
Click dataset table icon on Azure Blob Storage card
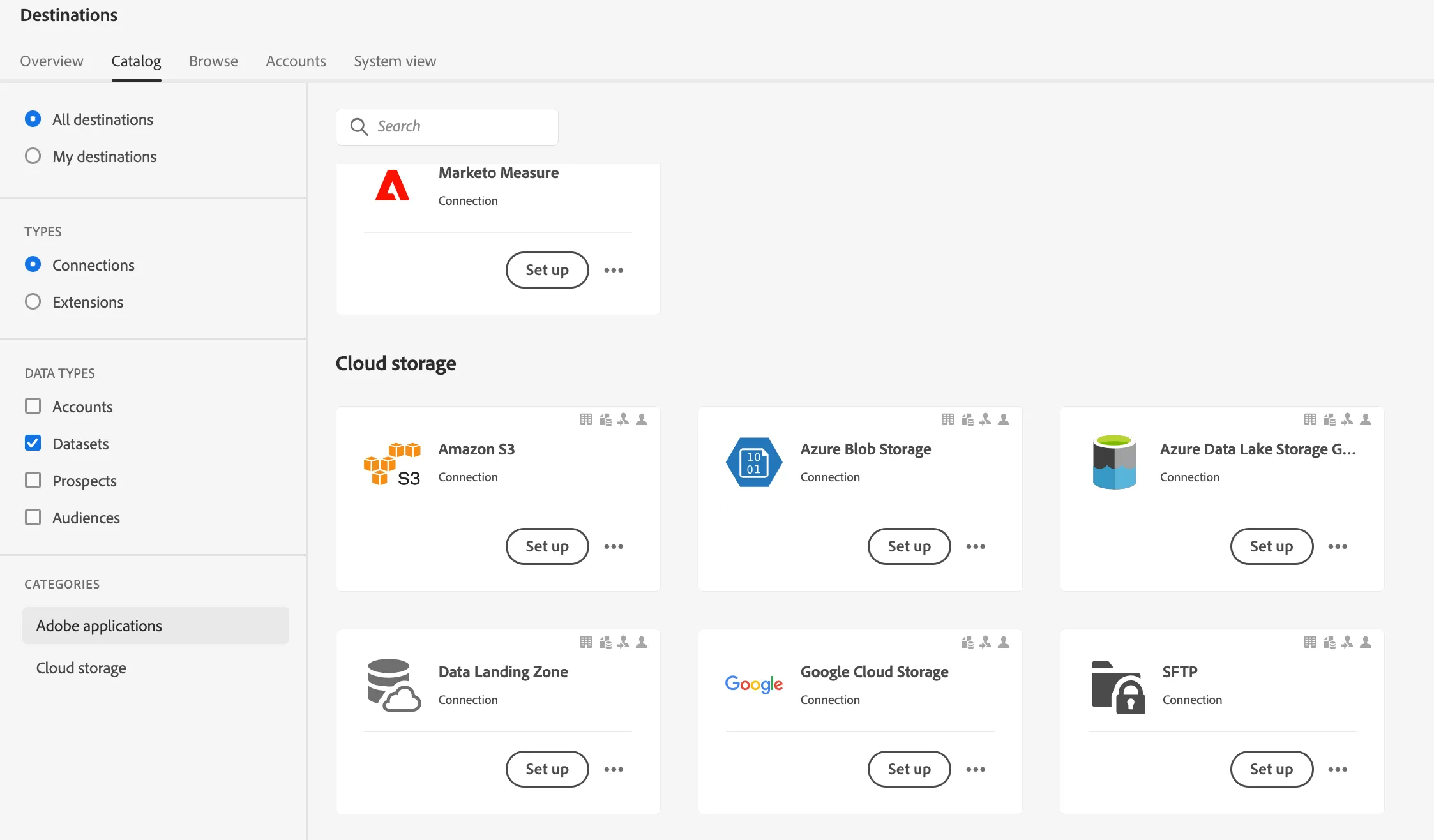tap(948, 419)
